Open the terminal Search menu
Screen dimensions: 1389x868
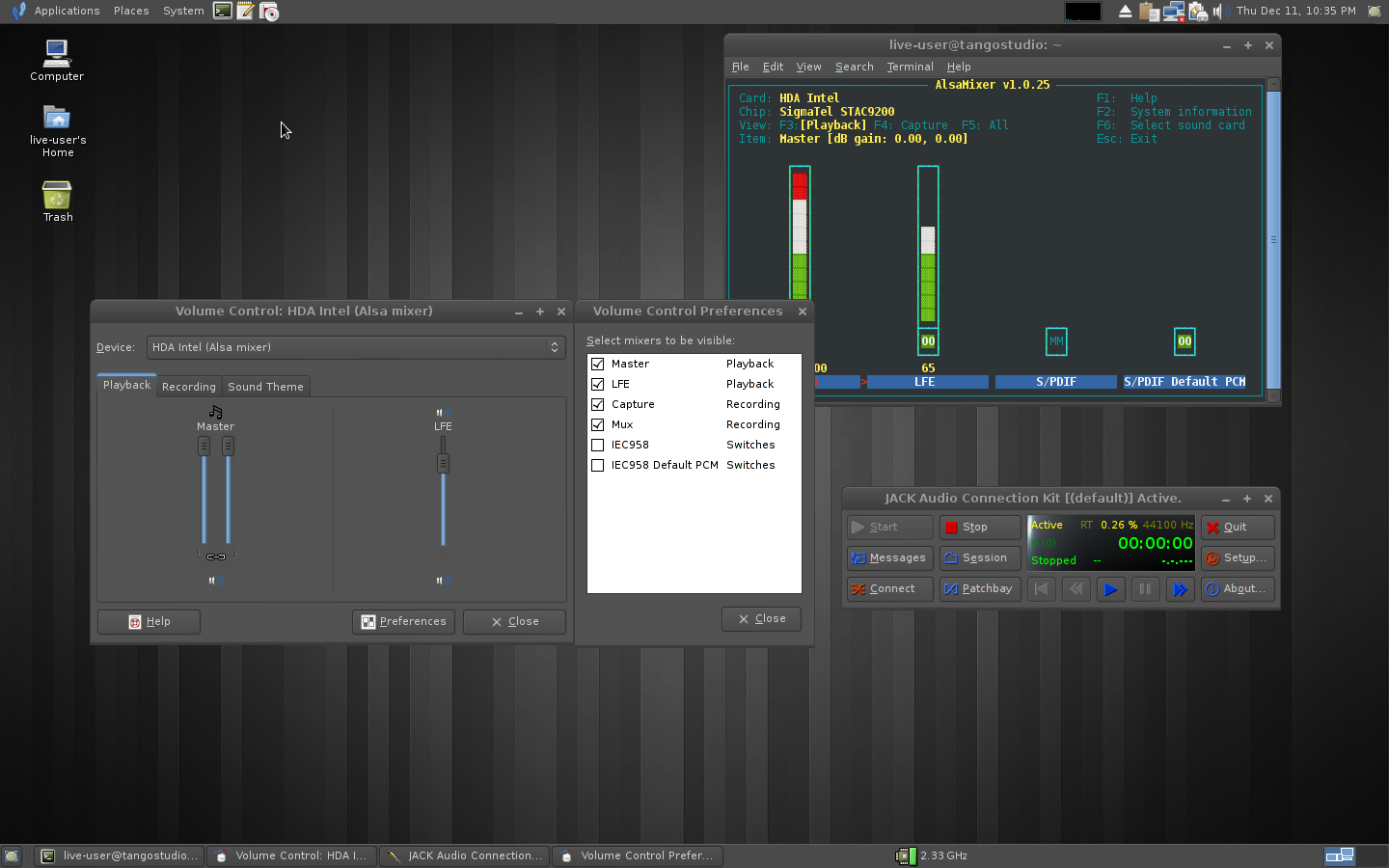[x=854, y=67]
